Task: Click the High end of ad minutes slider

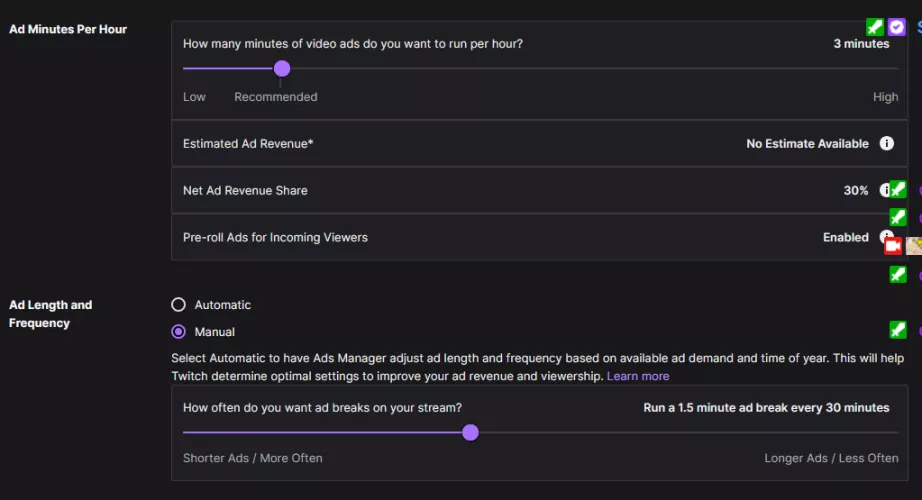Action: 885,97
